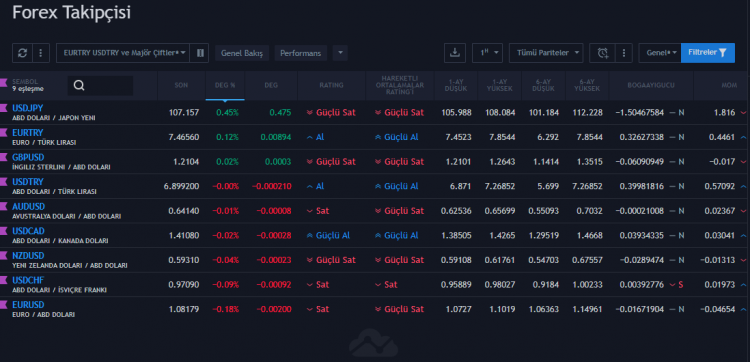Click the search magnifier in symbol column
750x362 pixels.
coord(79,86)
